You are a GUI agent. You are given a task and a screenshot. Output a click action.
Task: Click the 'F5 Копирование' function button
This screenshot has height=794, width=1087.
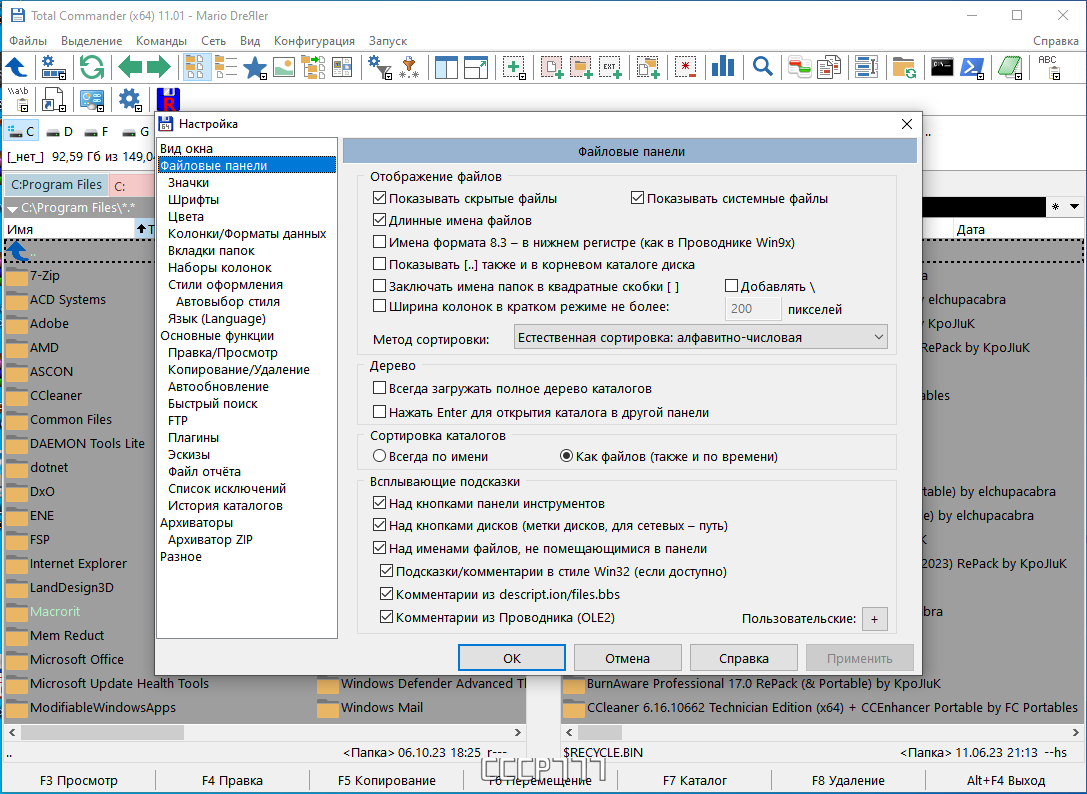387,781
